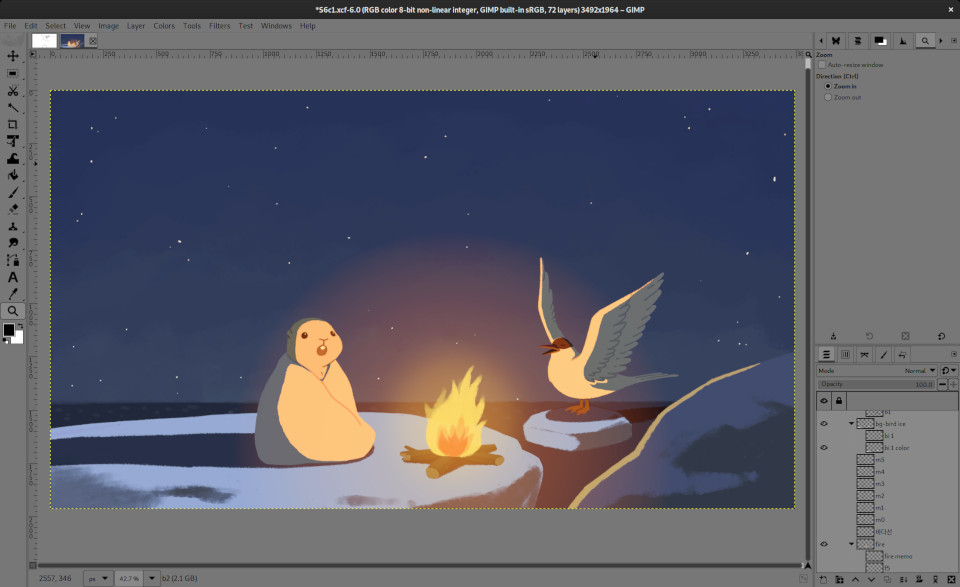Click the fire memo layer thumbnail

[x=874, y=557]
